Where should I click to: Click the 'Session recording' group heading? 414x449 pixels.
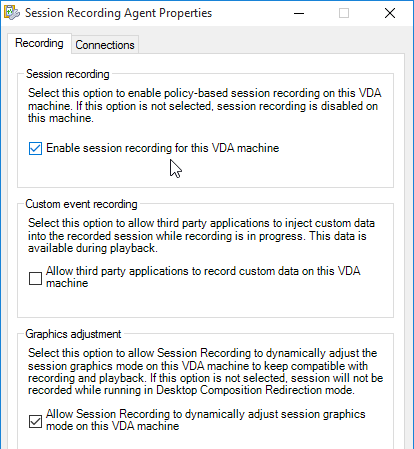click(68, 74)
